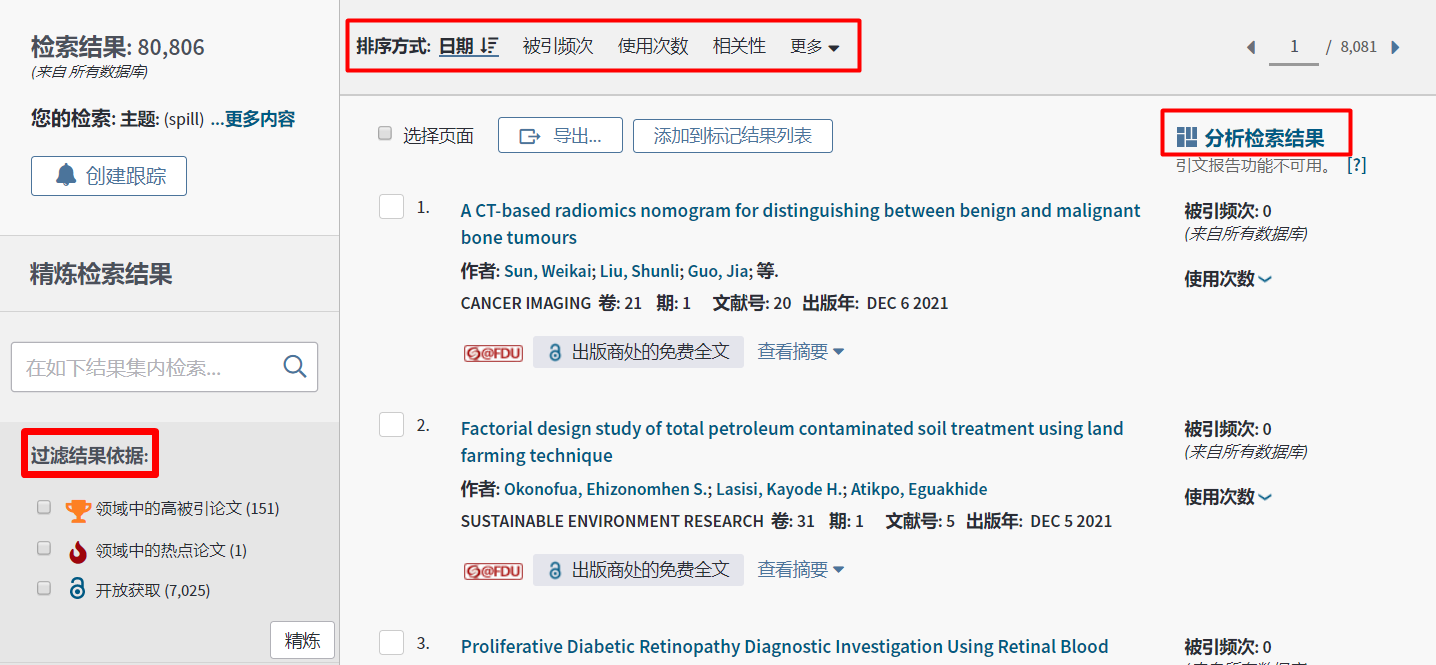Sort results by 被引频次
Screen dimensions: 1436x665
[x=558, y=46]
